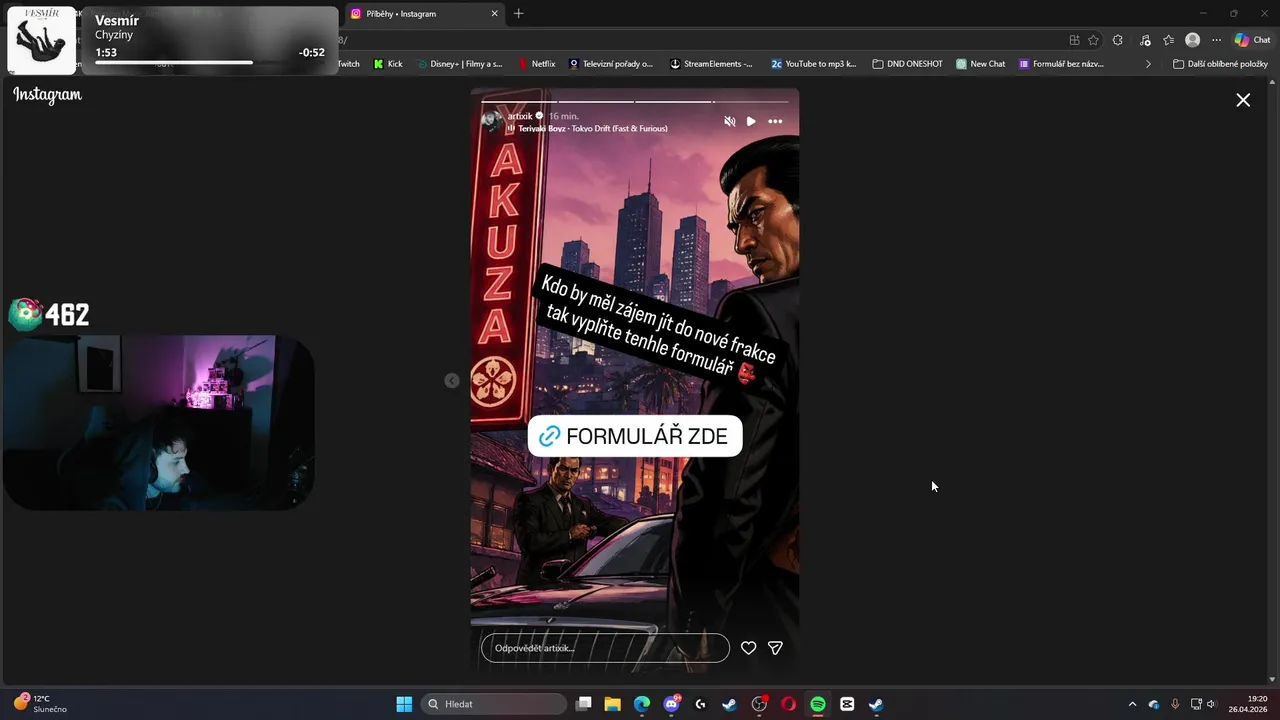Screen dimensions: 1280x720
Task: Open Logitech G HUB from the taskbar
Action: 700,704
